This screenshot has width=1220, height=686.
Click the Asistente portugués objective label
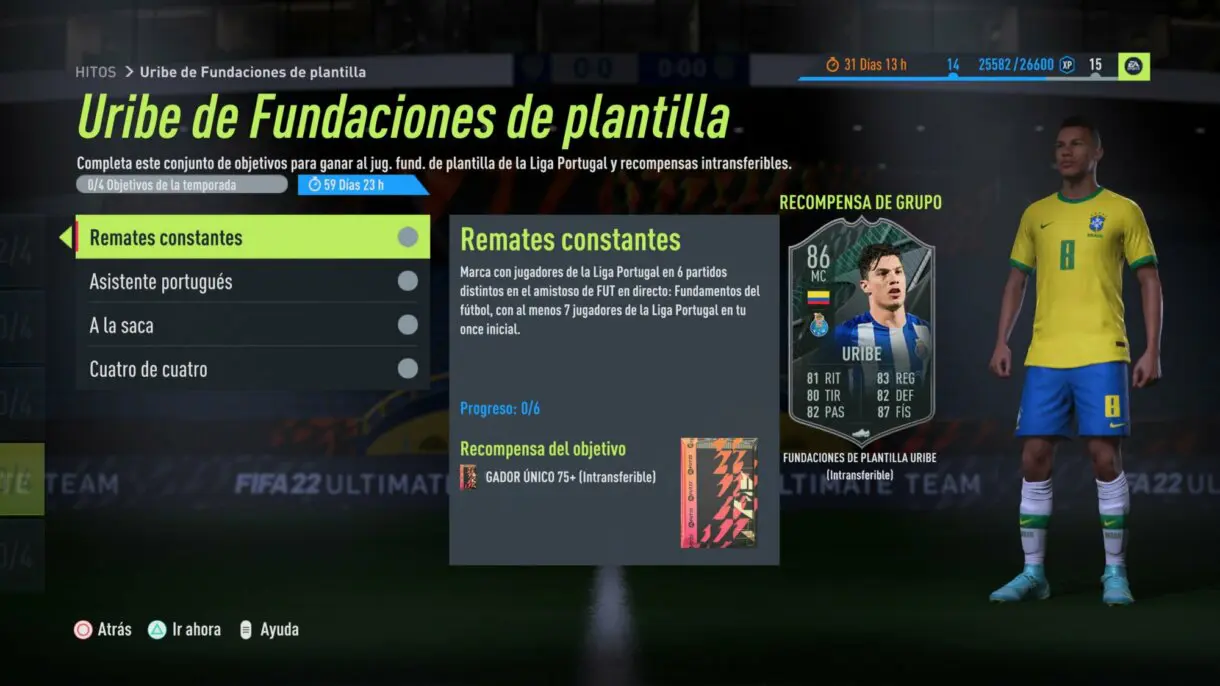(x=161, y=282)
